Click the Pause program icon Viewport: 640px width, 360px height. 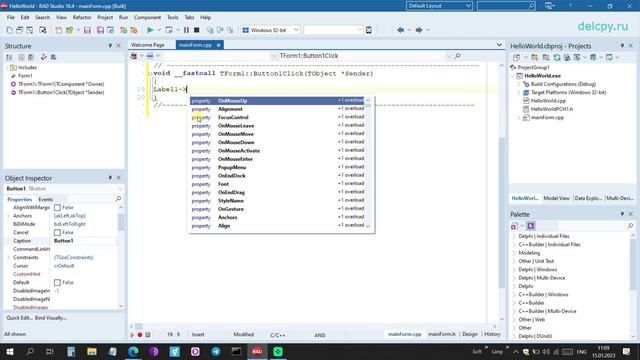[186, 30]
